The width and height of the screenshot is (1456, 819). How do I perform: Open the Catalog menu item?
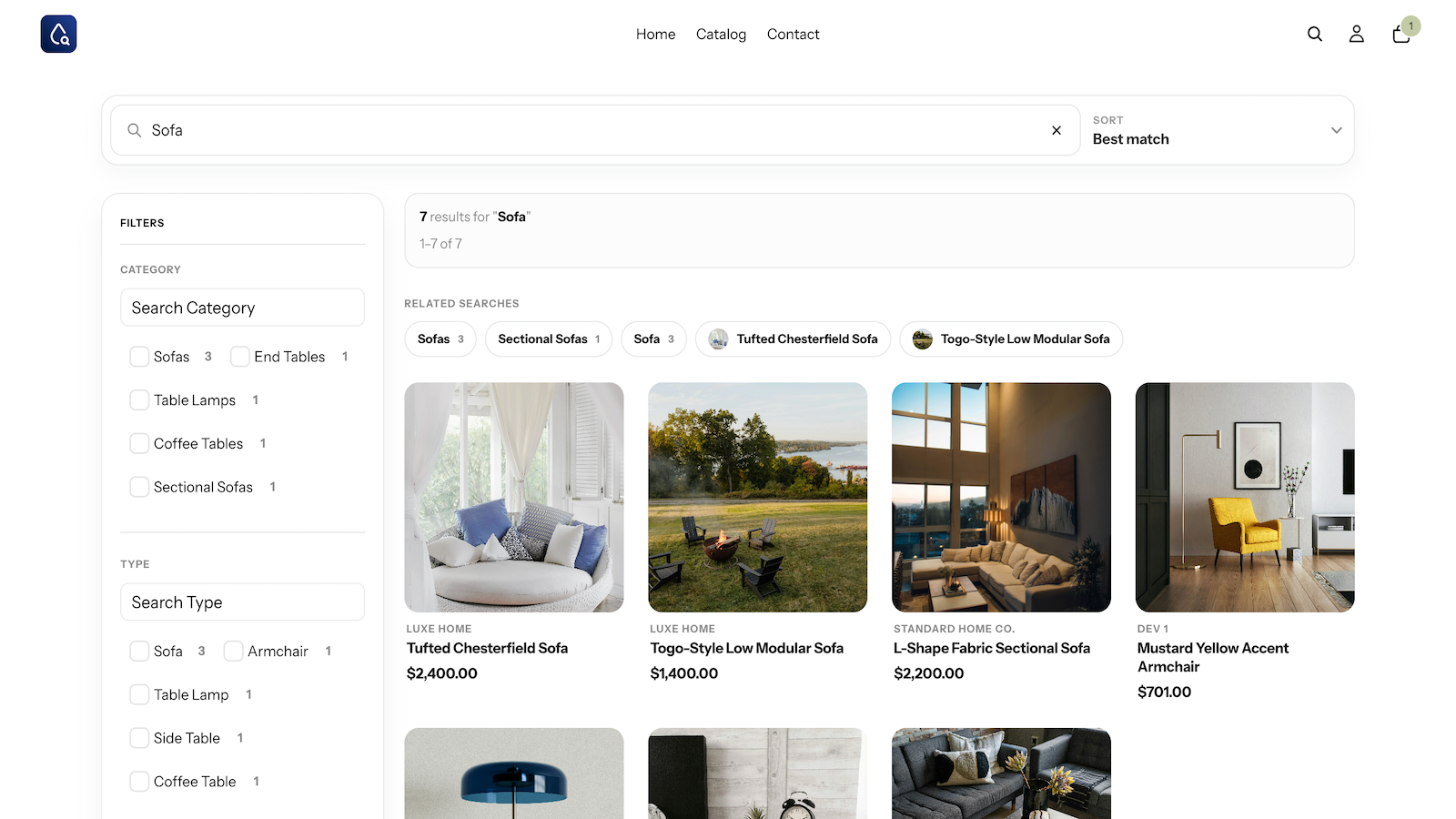(722, 34)
